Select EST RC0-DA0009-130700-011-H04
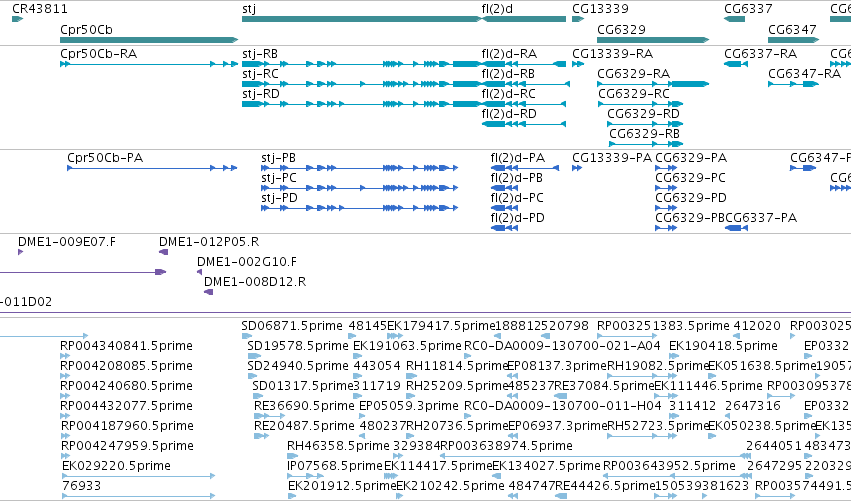The width and height of the screenshot is (851, 501). coord(467,416)
